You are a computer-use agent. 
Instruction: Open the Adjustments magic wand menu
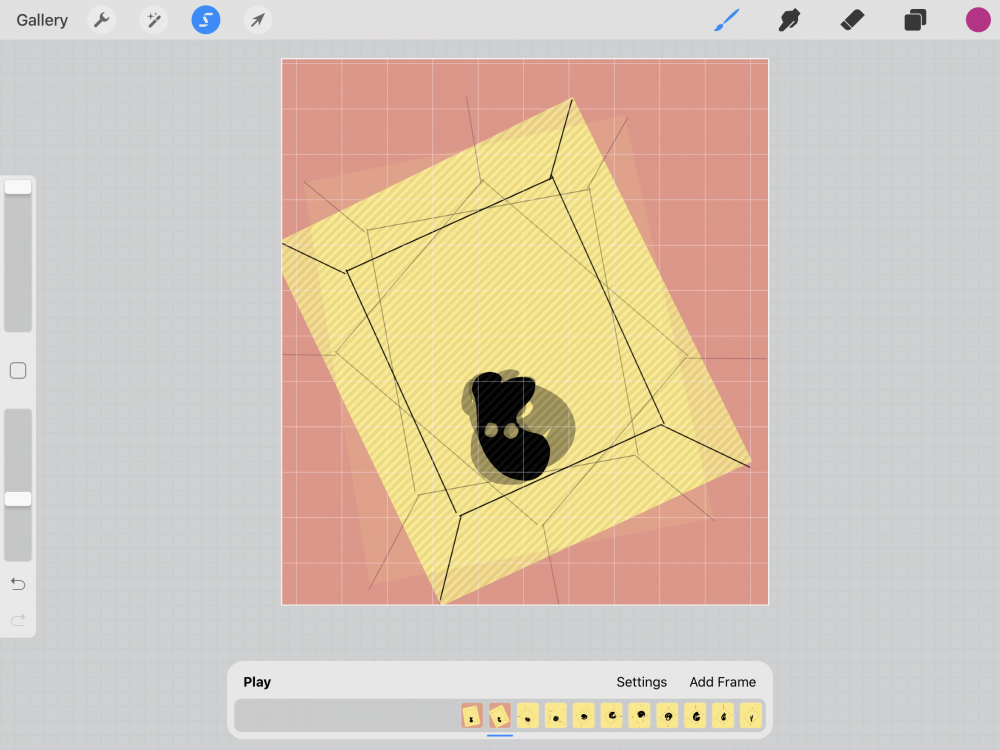pyautogui.click(x=154, y=20)
